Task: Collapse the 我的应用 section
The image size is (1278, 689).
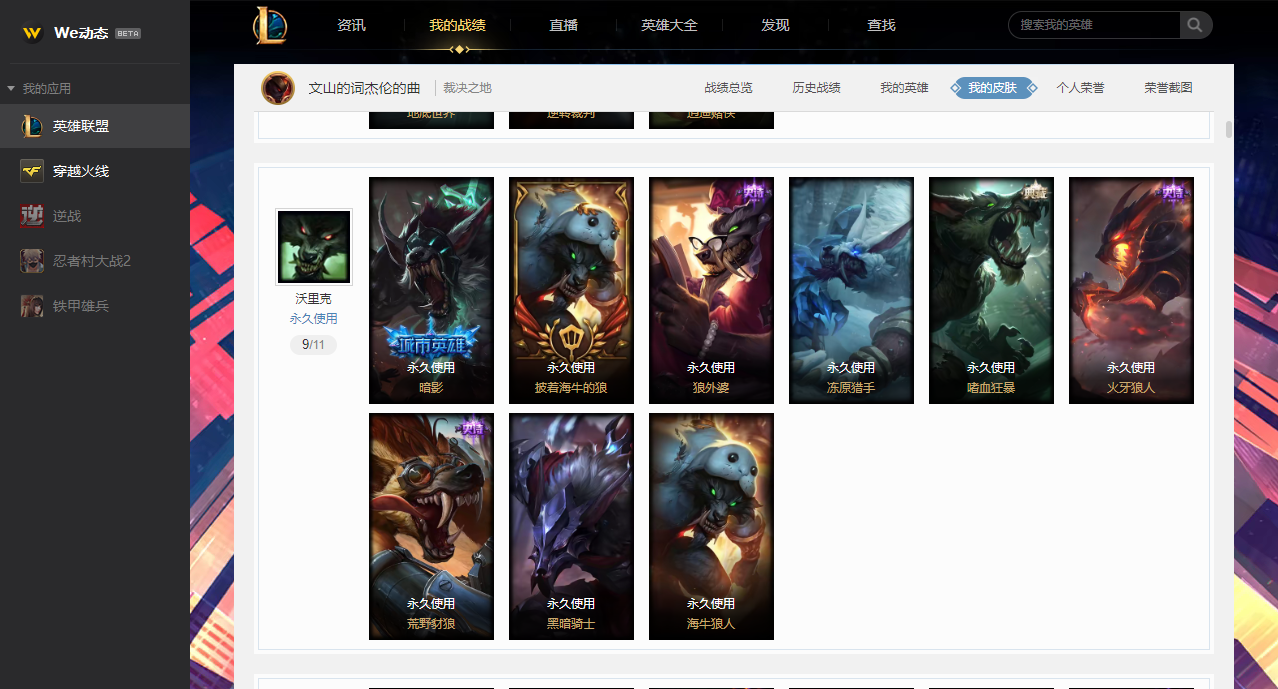Action: (11, 89)
